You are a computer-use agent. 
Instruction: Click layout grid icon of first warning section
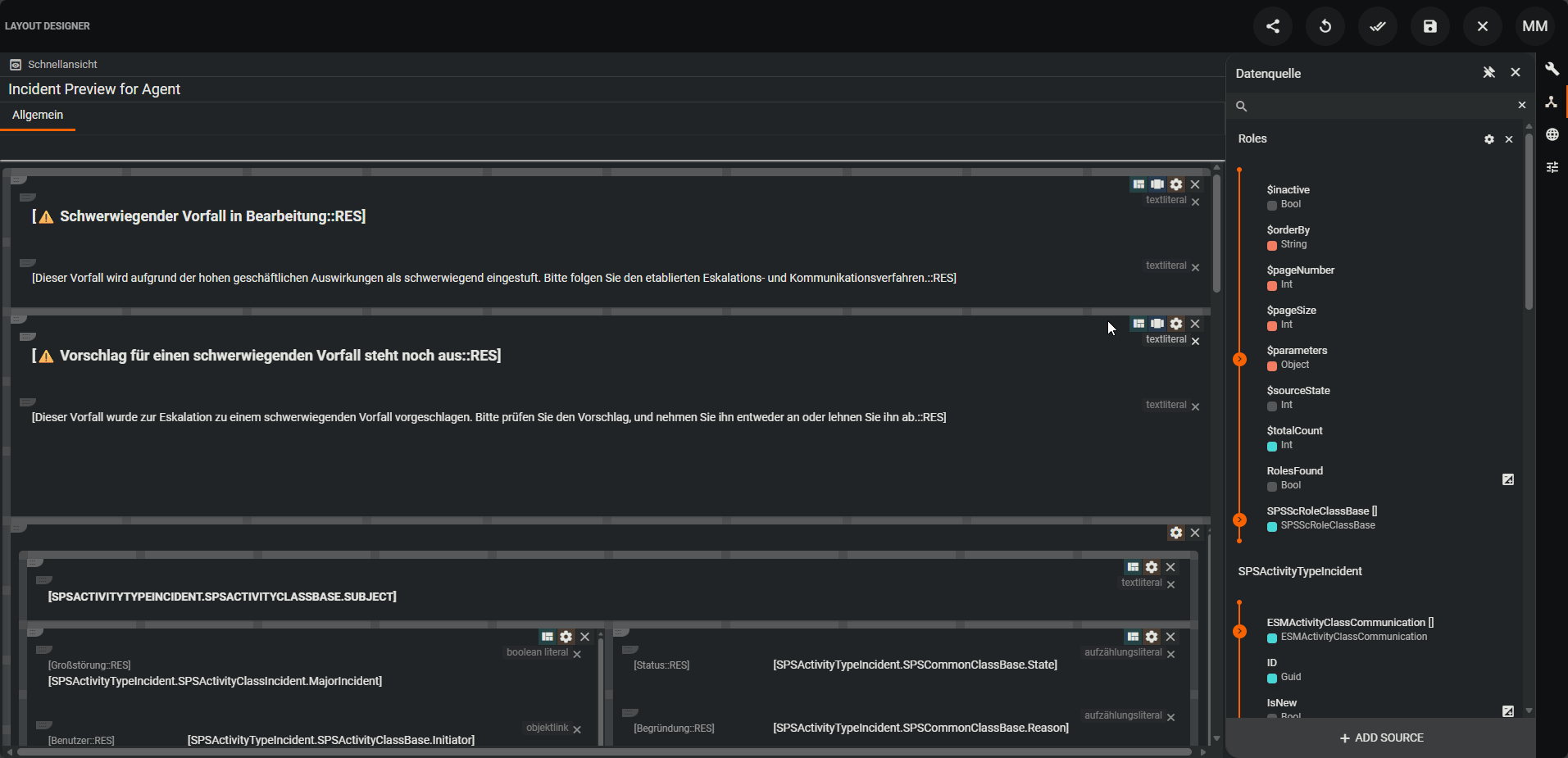1139,184
